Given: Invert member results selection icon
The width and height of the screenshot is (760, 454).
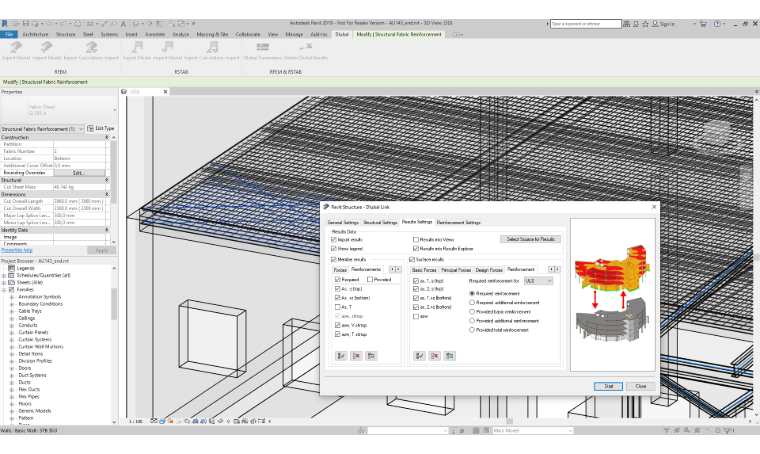Looking at the screenshot, I should (371, 356).
